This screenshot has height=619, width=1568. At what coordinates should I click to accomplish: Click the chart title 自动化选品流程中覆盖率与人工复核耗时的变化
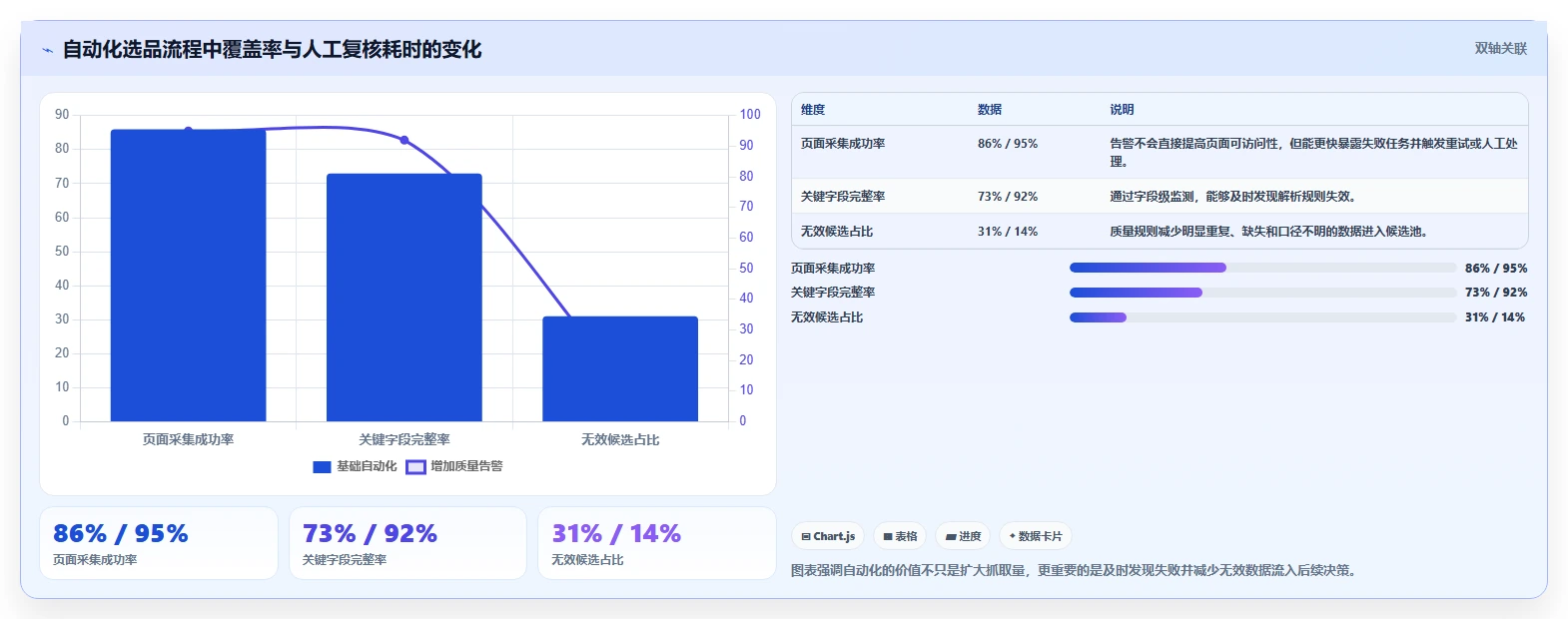(272, 49)
